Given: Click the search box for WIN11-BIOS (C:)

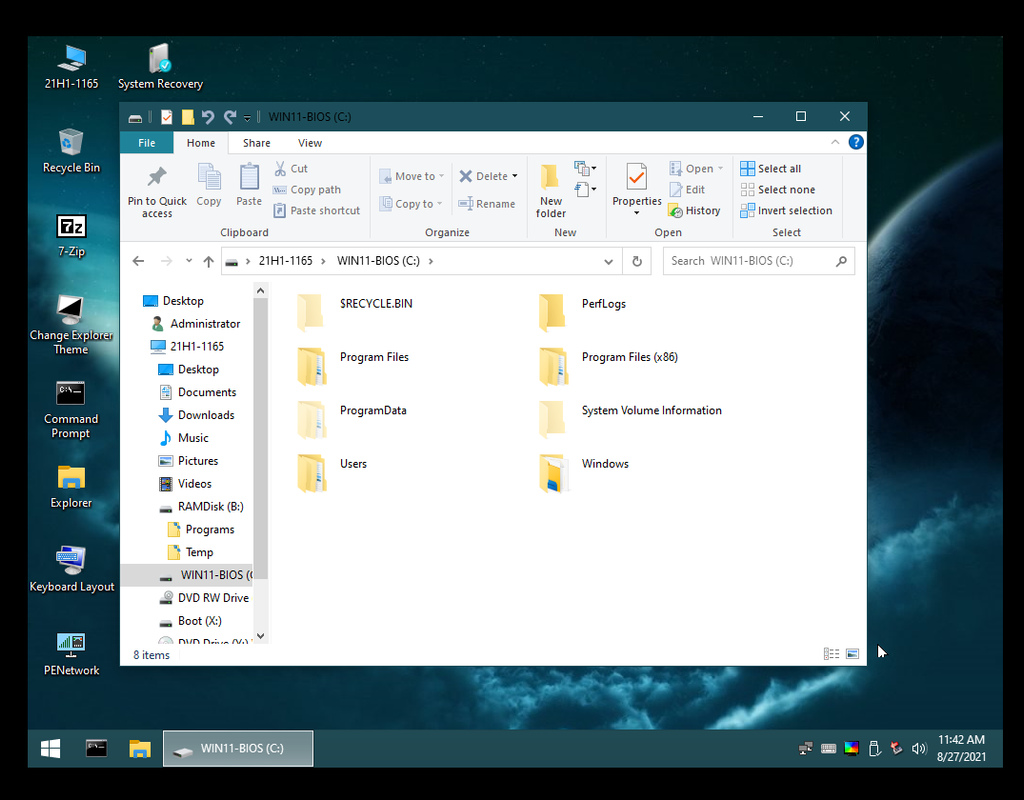Looking at the screenshot, I should click(759, 261).
